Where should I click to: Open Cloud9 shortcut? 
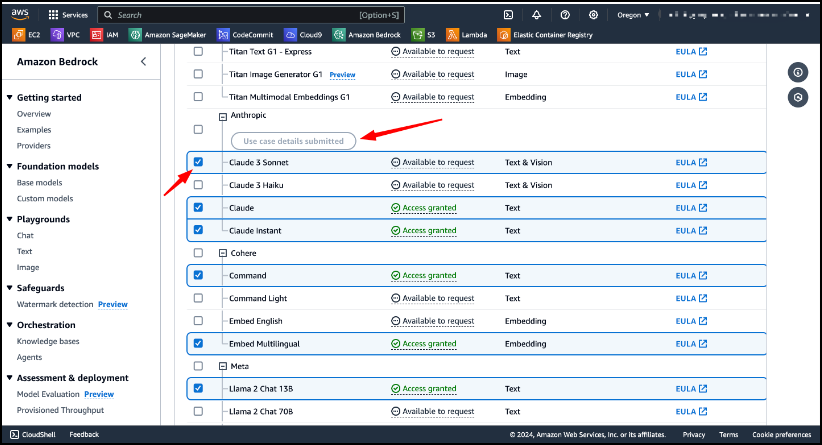(303, 35)
